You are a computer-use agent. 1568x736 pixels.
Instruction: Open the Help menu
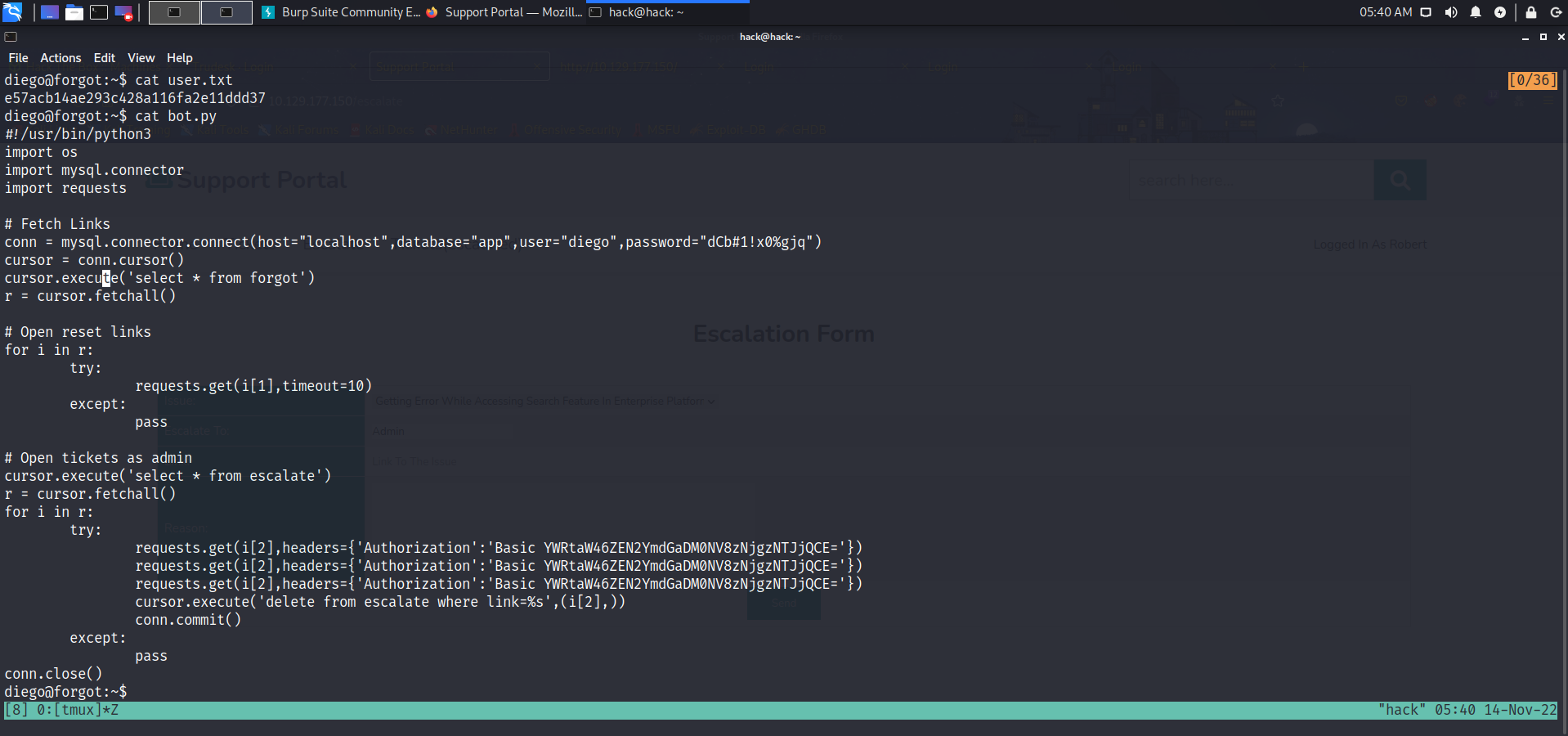(x=180, y=58)
